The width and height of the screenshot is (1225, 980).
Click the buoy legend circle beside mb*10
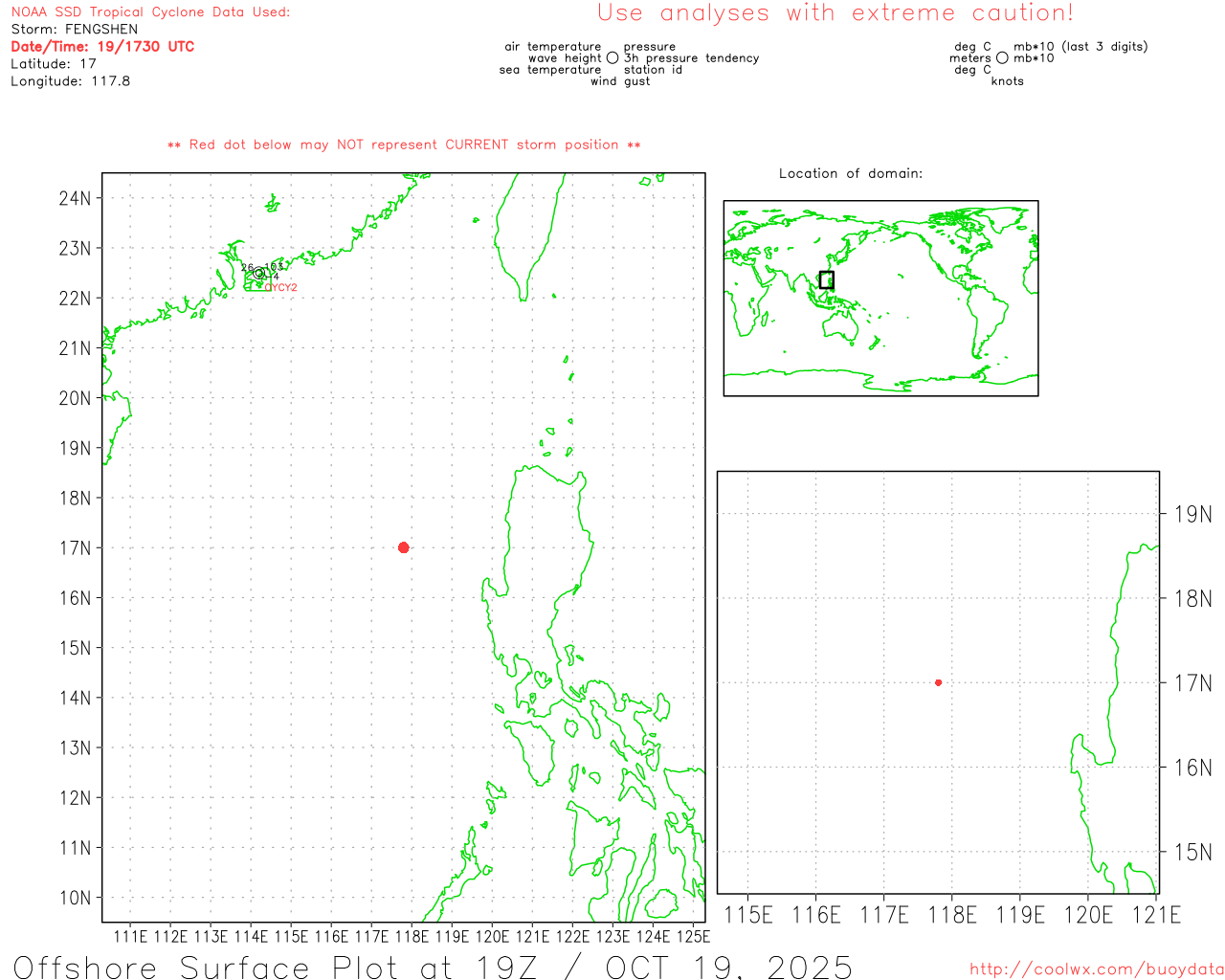tap(1002, 58)
